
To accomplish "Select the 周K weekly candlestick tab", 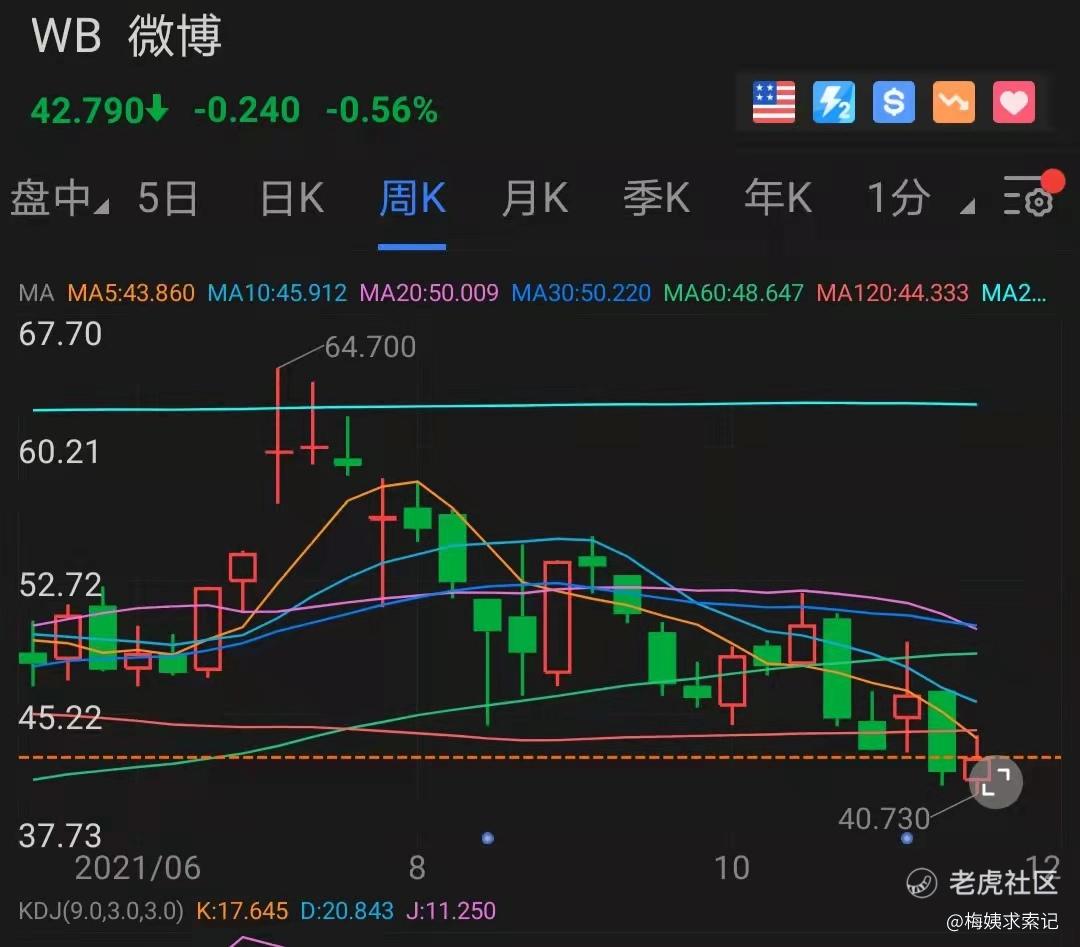I will click(x=412, y=198).
